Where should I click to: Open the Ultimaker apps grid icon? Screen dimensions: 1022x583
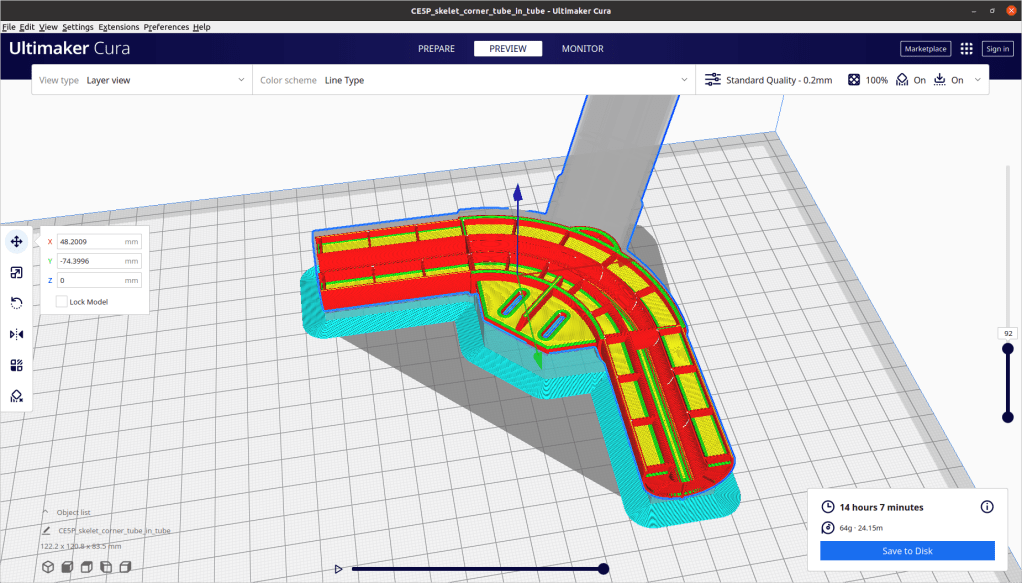click(966, 49)
